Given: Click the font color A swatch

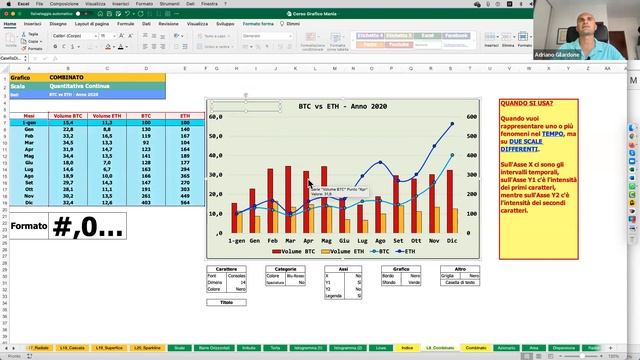Looking at the screenshot, I should tap(121, 47).
